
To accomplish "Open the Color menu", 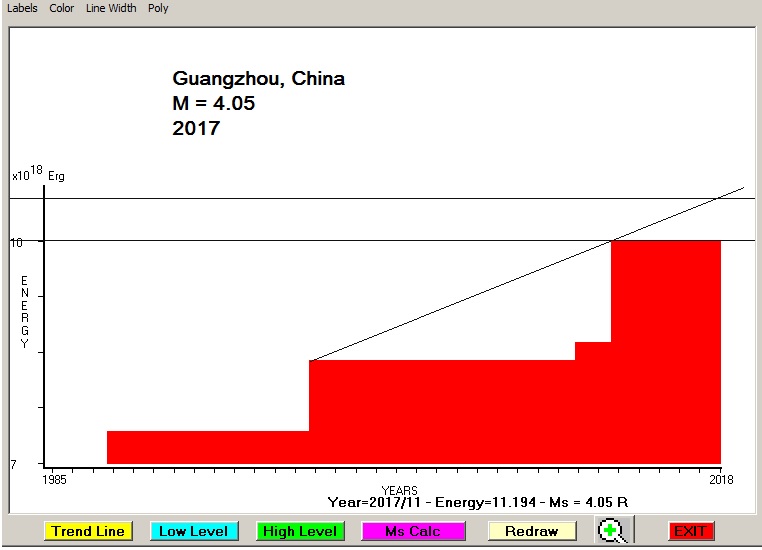I will pos(62,8).
